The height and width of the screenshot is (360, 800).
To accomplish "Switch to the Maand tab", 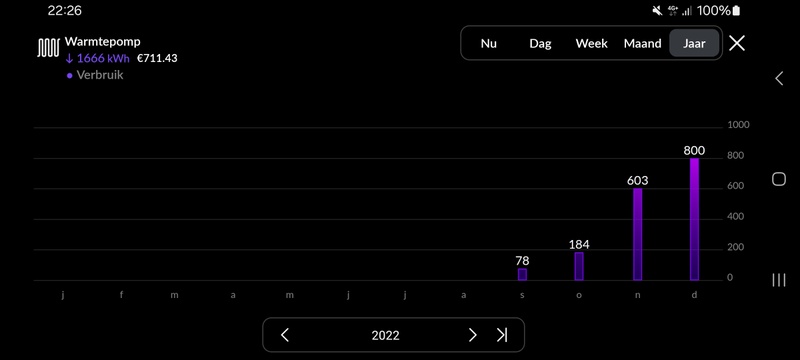I will (x=643, y=43).
